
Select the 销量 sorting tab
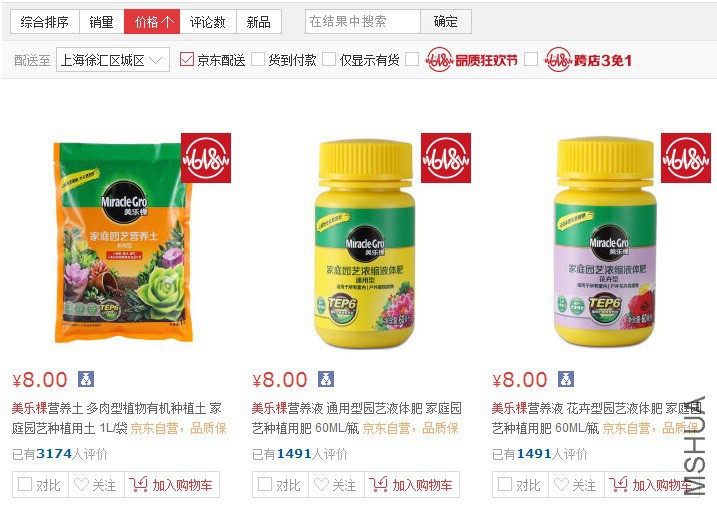102,21
